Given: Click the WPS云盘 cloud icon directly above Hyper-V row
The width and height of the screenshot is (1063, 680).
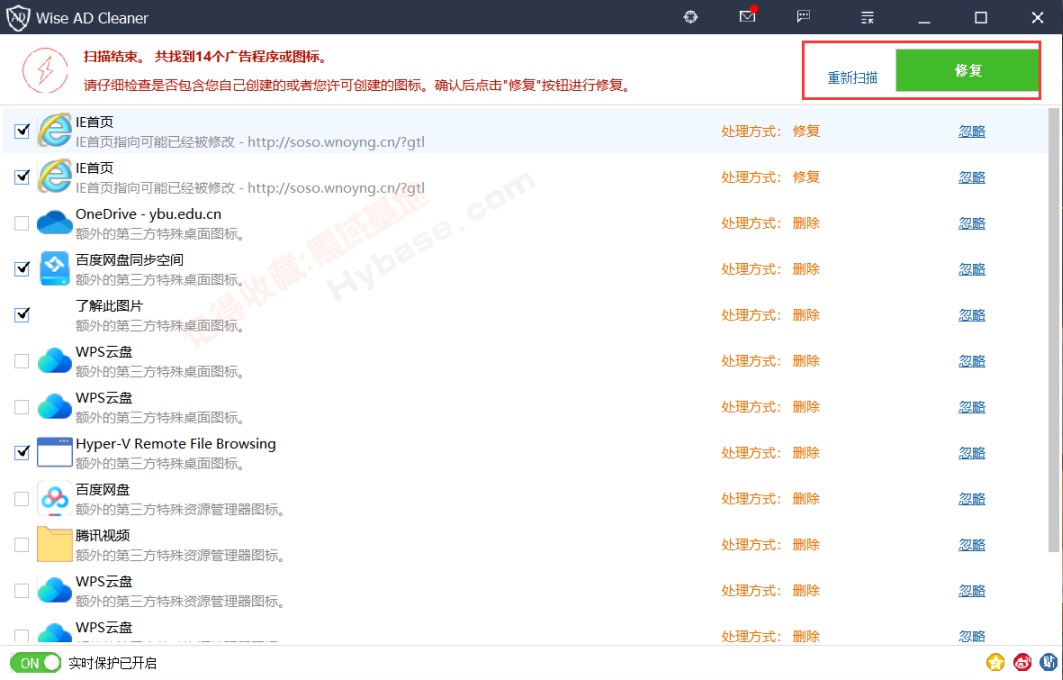Looking at the screenshot, I should [54, 406].
